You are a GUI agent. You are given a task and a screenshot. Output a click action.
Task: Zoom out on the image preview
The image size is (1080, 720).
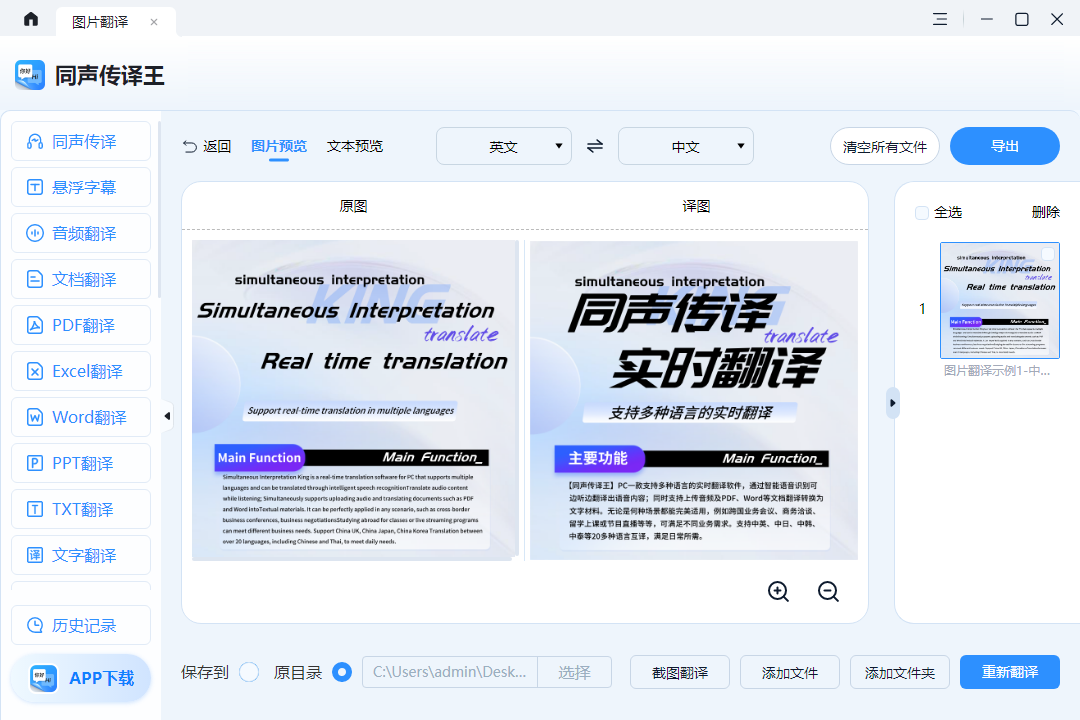click(x=828, y=591)
